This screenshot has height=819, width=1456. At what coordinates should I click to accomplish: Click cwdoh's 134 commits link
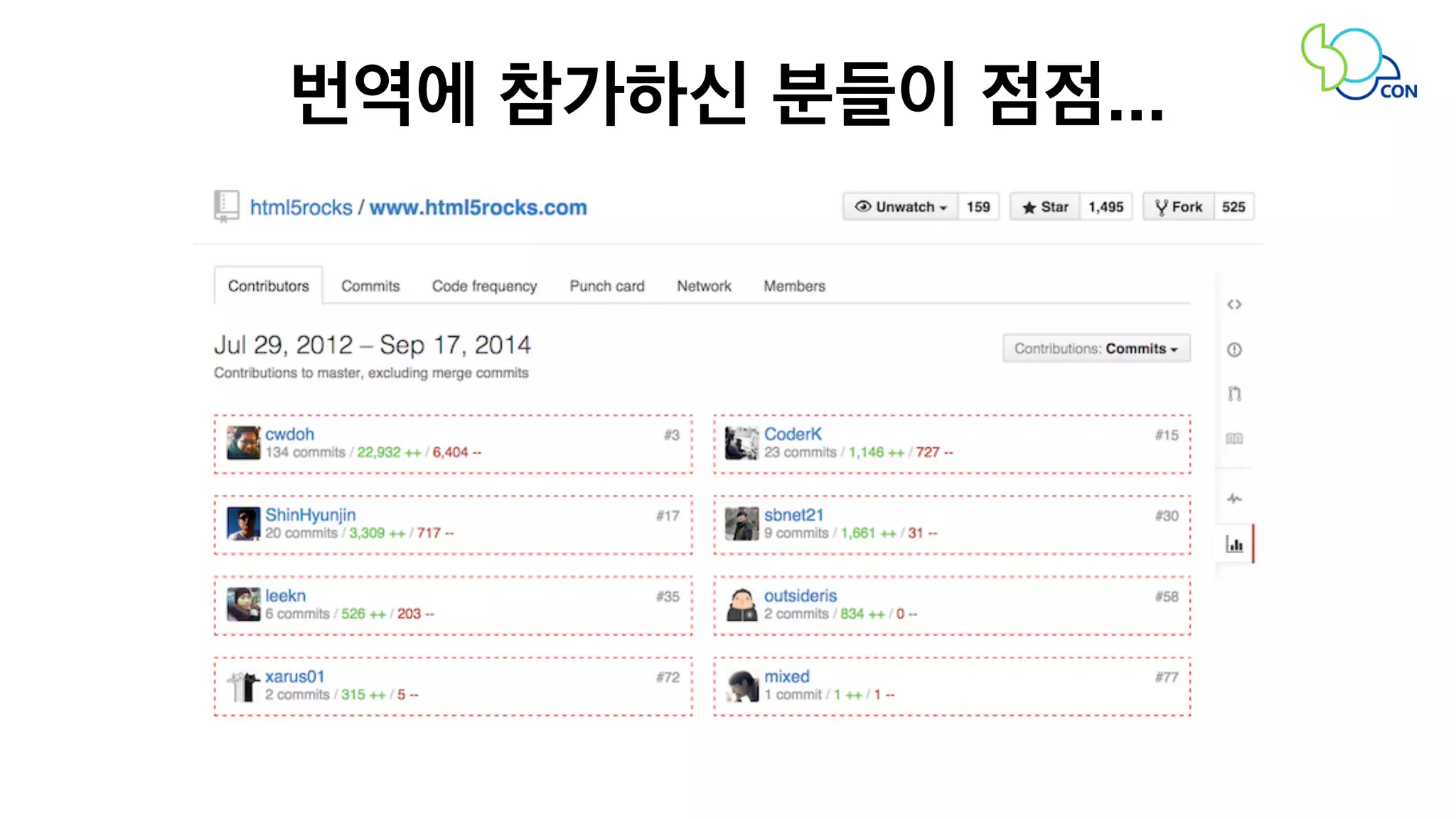tap(305, 452)
